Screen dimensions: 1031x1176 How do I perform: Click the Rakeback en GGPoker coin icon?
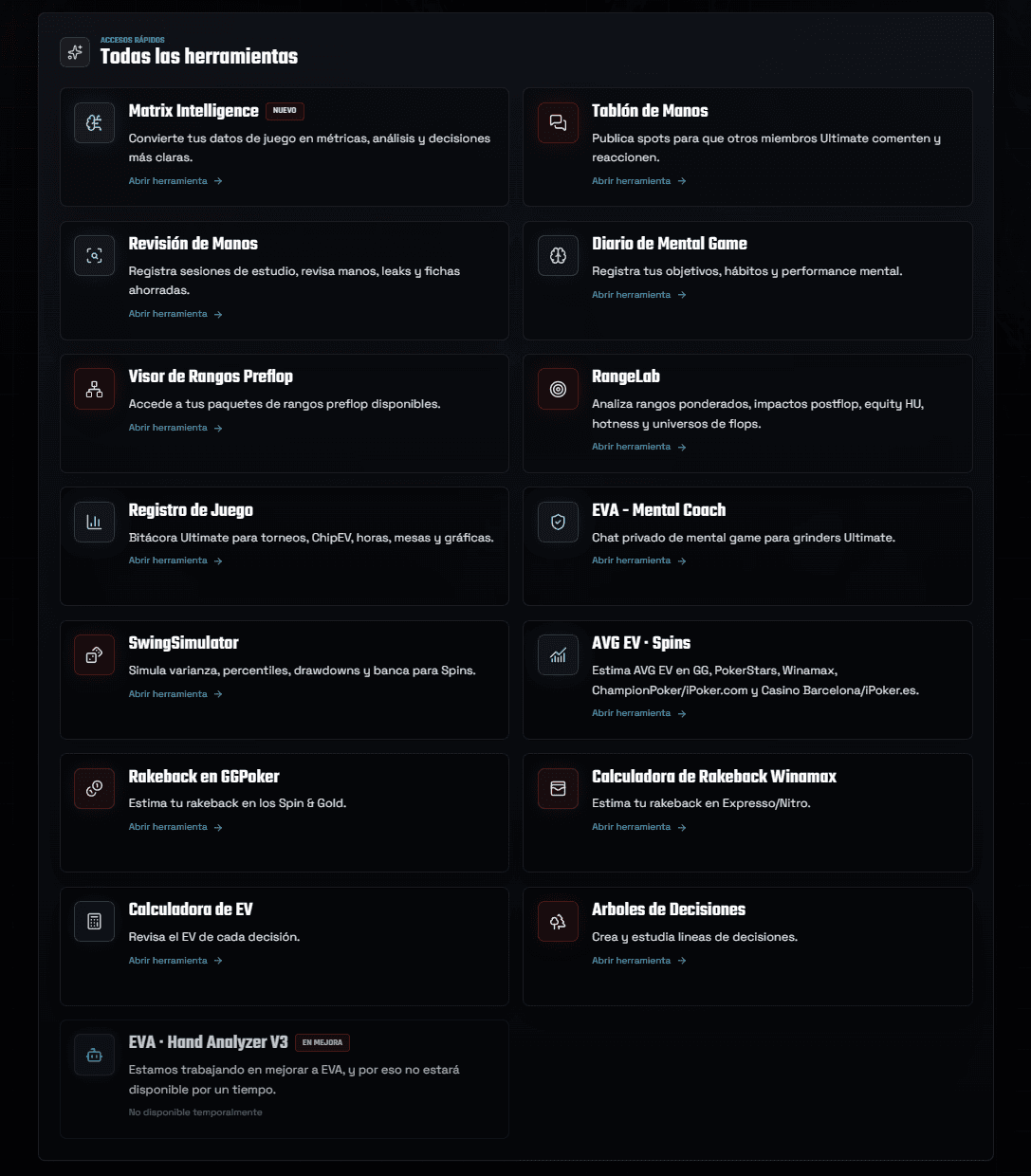point(94,788)
